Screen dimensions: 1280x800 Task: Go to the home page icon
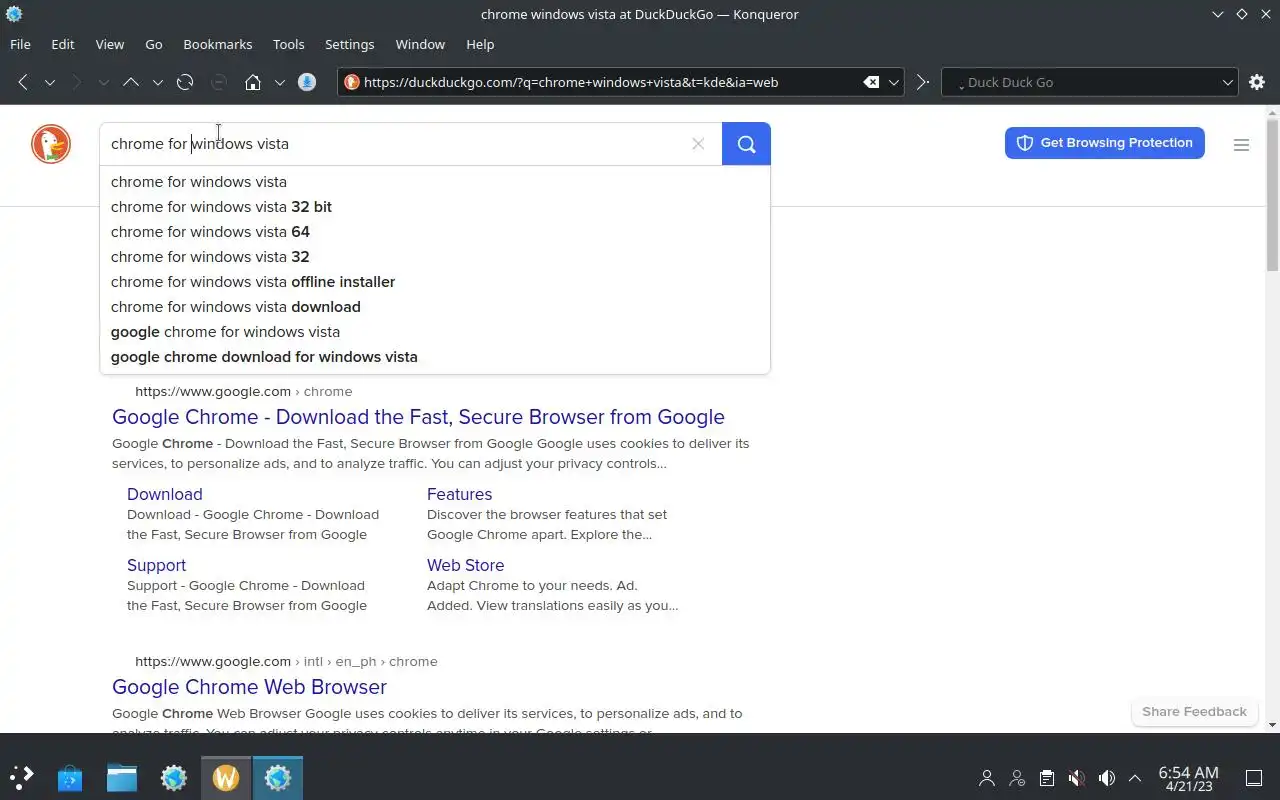(x=253, y=82)
